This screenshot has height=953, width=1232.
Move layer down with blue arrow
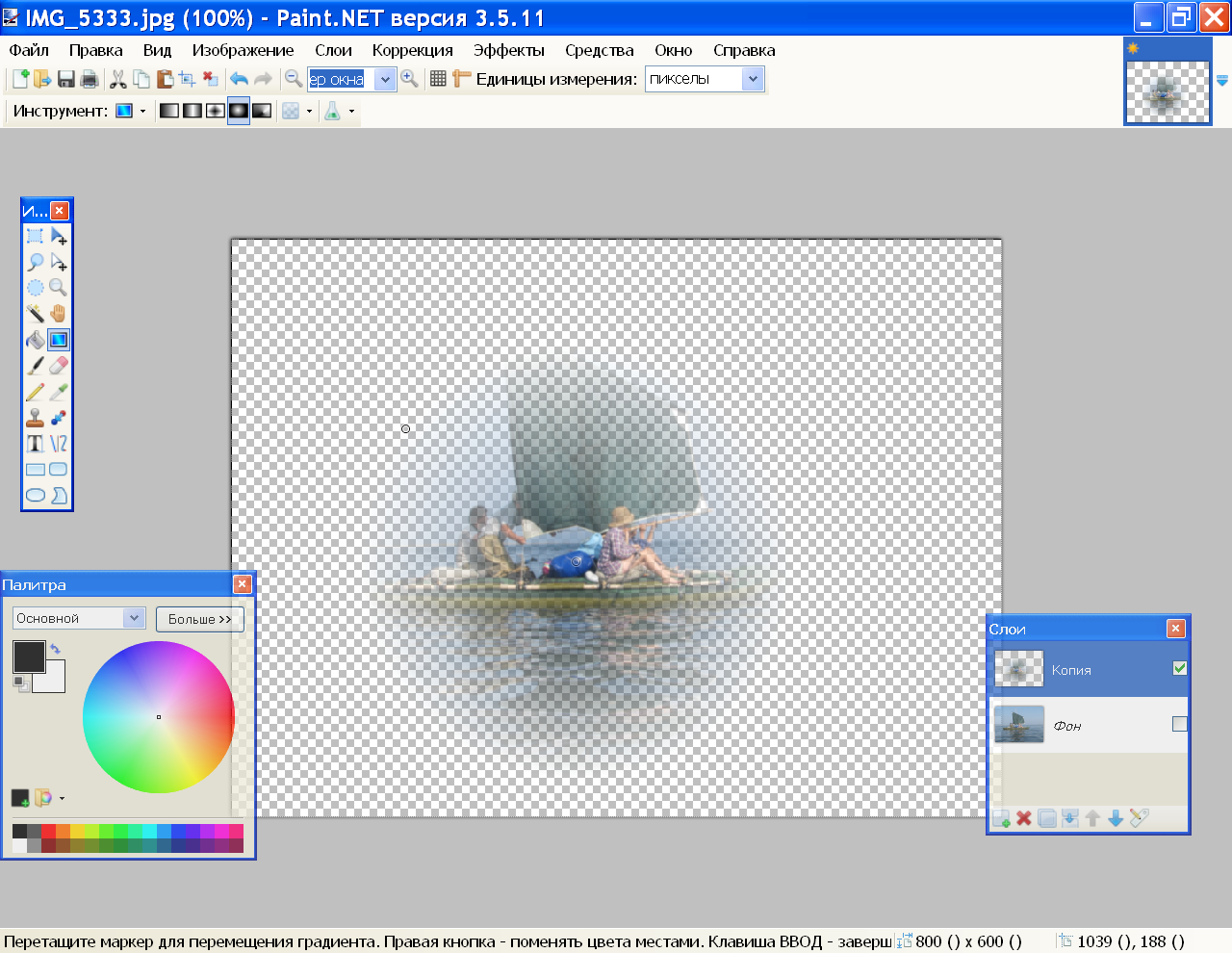(x=1116, y=818)
